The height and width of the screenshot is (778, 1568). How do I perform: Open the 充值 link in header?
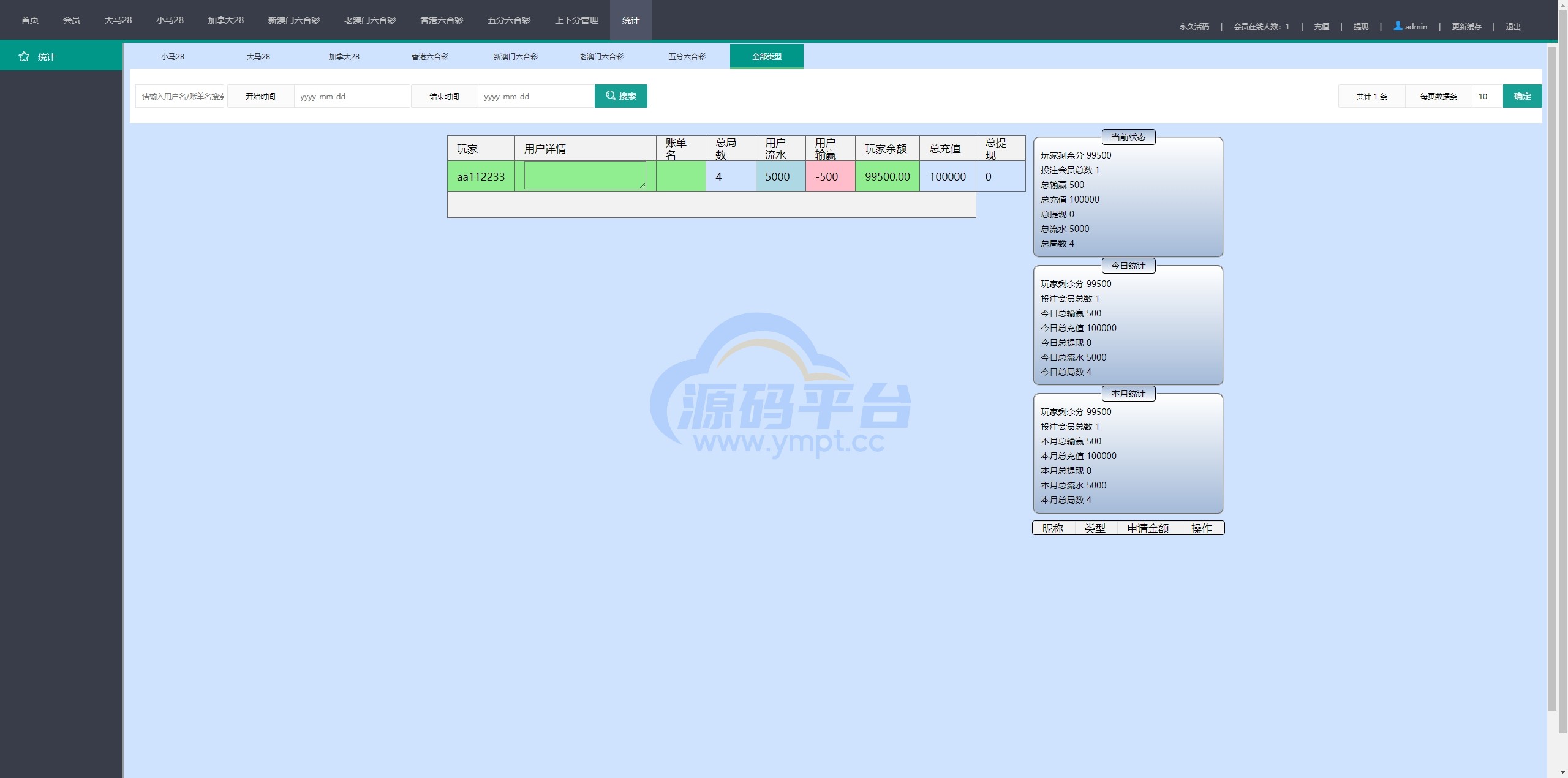(1321, 26)
